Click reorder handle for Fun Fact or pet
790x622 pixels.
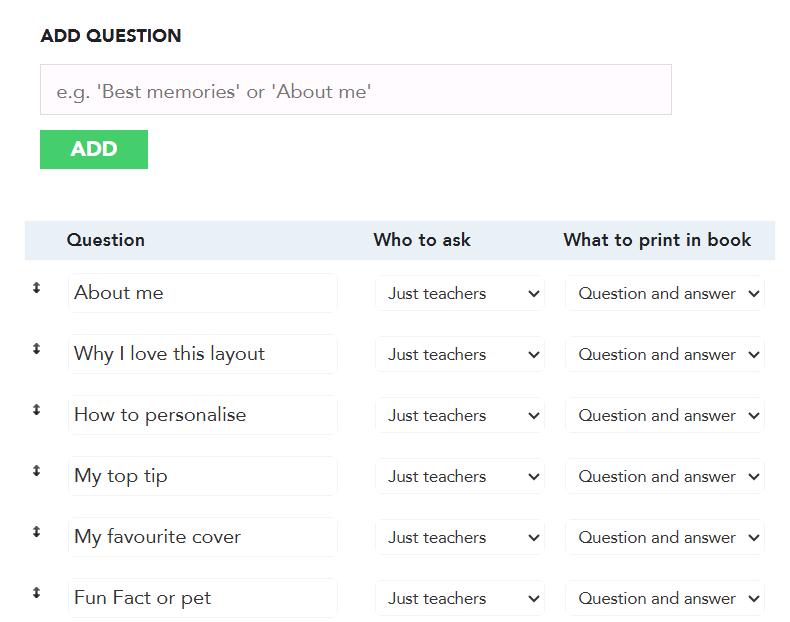[37, 593]
